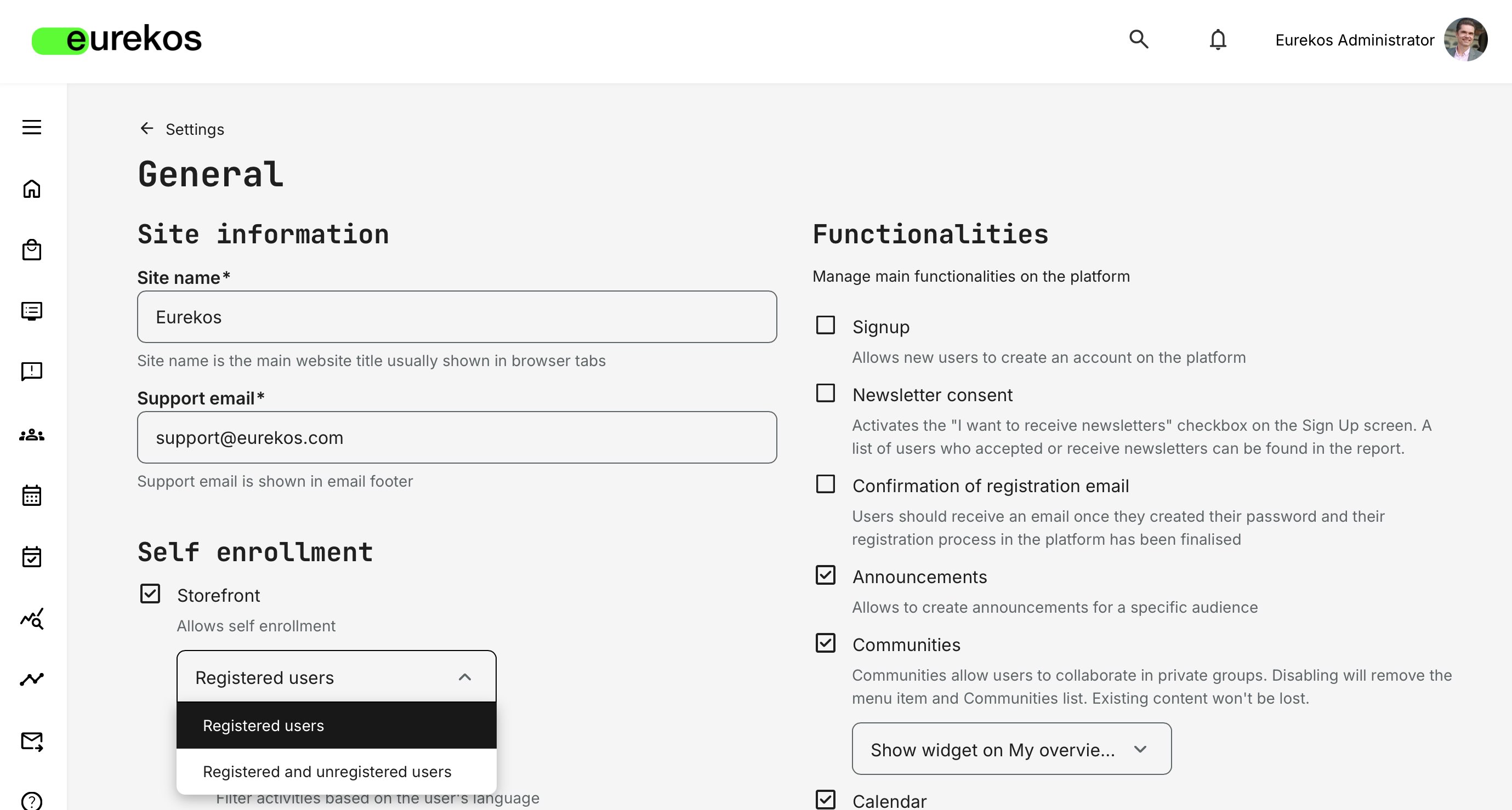Select Registered and unregistered users option
This screenshot has height=810, width=1512.
(x=327, y=772)
